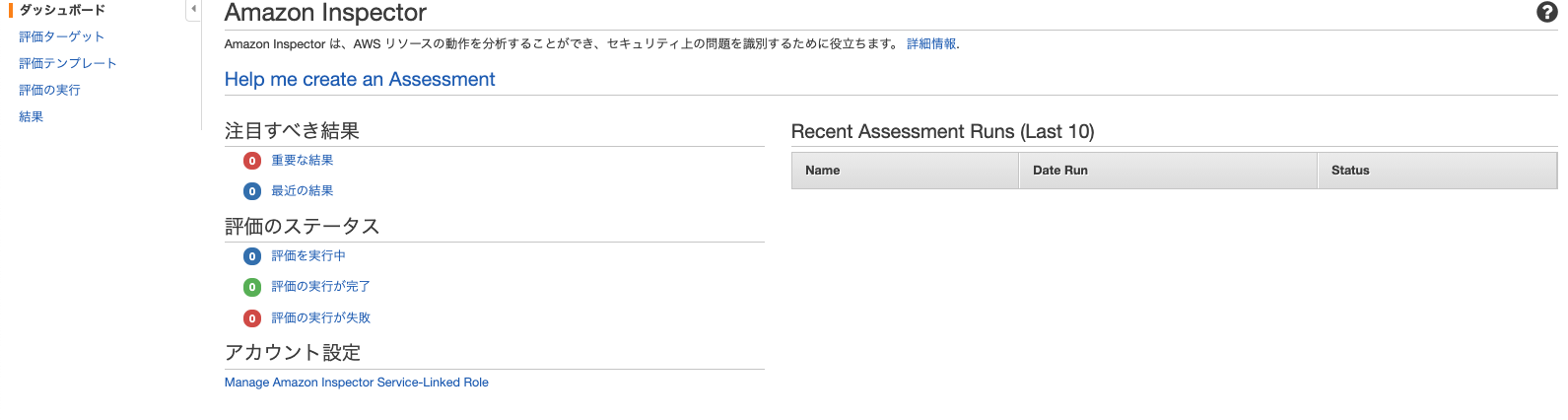Image resolution: width=1568 pixels, height=420 pixels.
Task: Sort by the Name column header
Action: click(x=905, y=171)
